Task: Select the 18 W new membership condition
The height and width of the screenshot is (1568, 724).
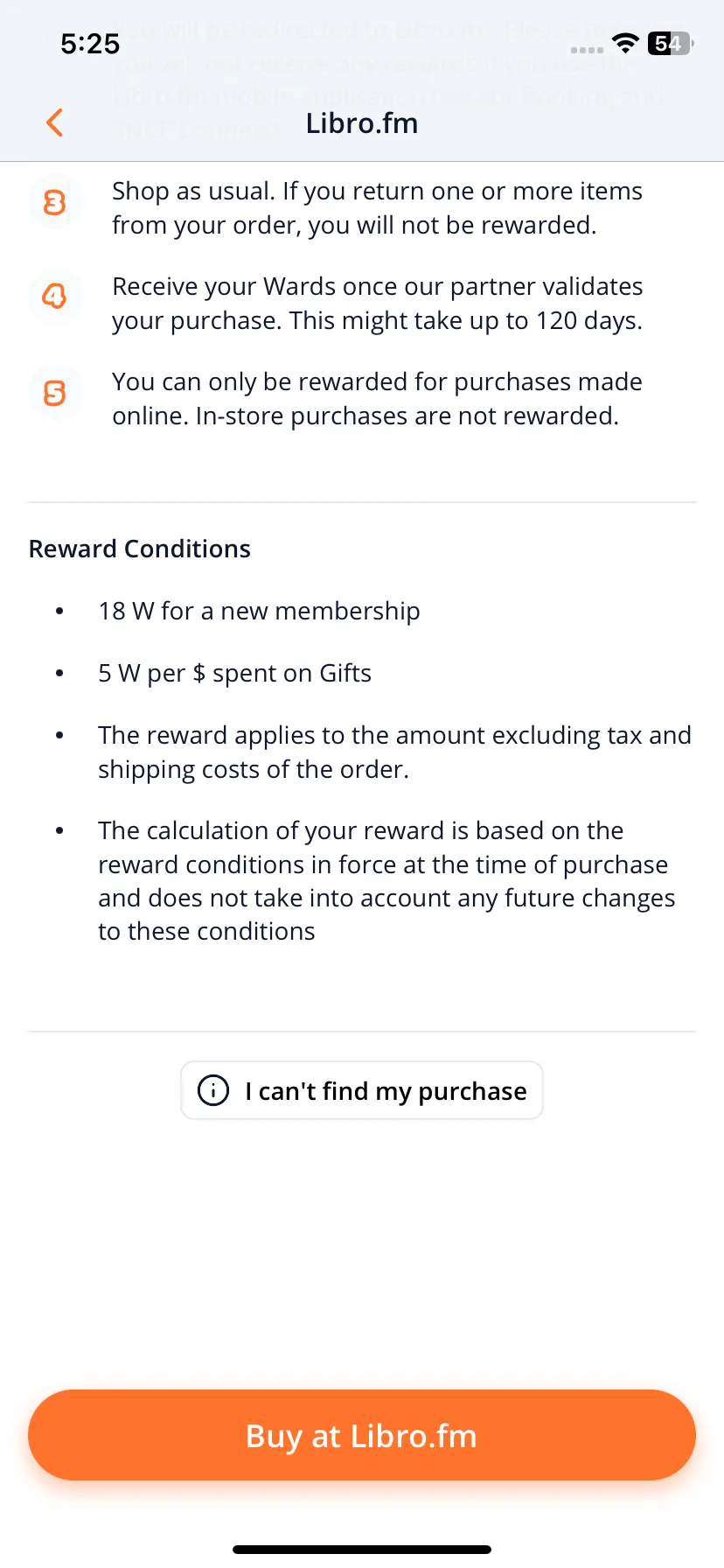Action: point(259,611)
